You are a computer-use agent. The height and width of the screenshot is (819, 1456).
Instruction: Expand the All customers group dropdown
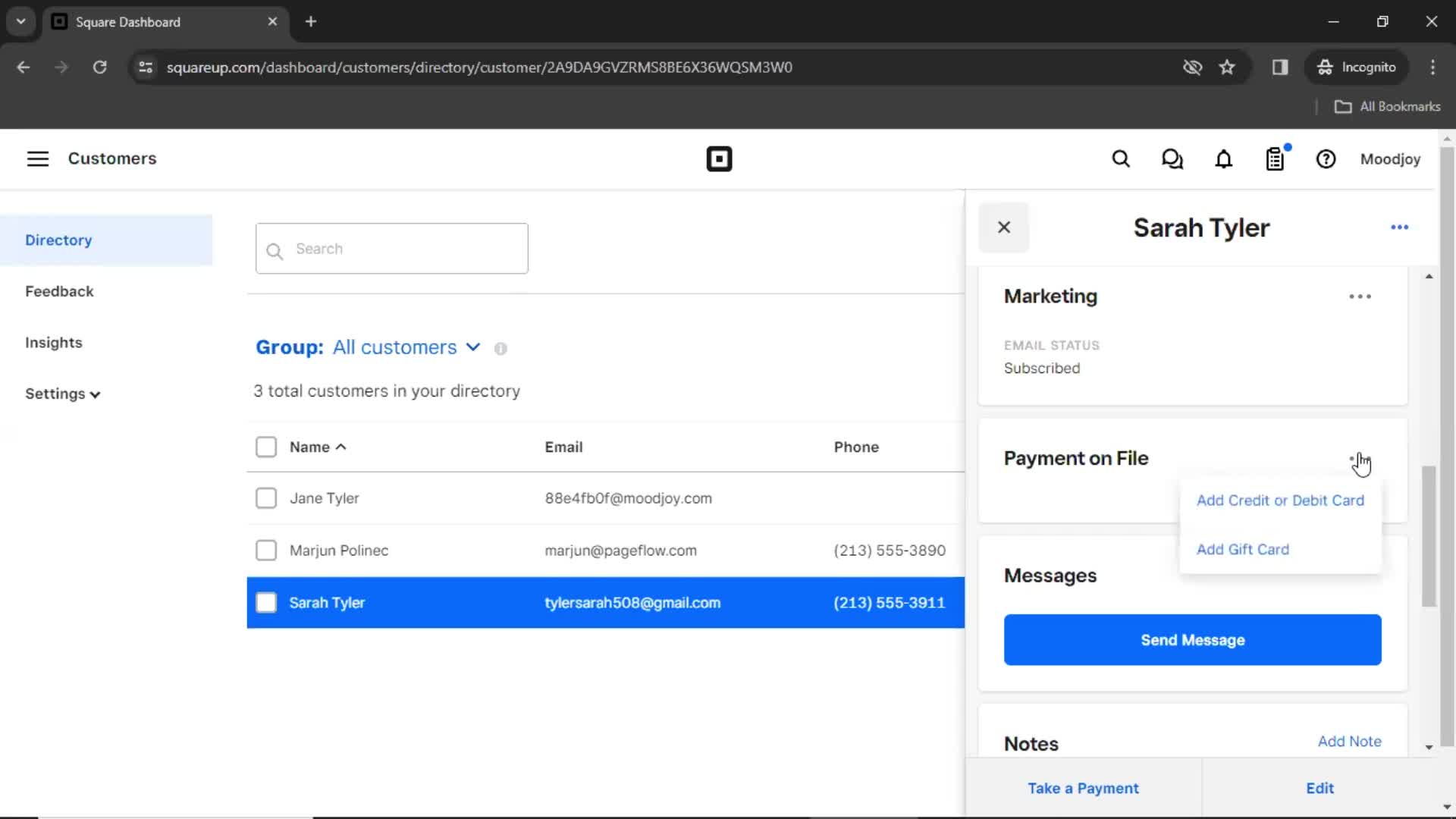[x=471, y=347]
